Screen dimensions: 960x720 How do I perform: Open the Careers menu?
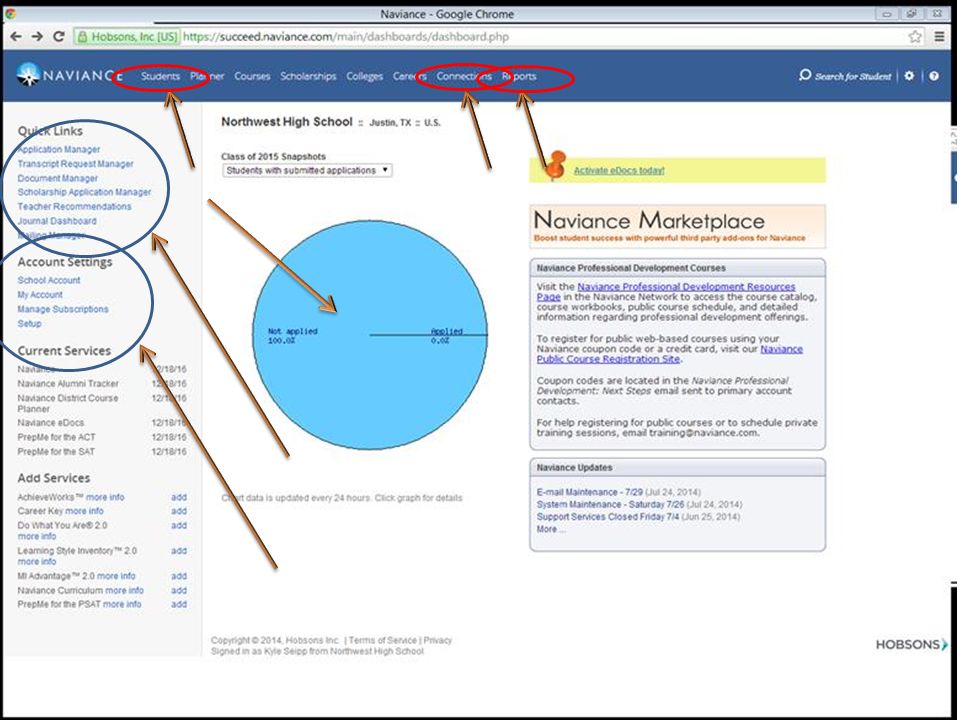410,77
